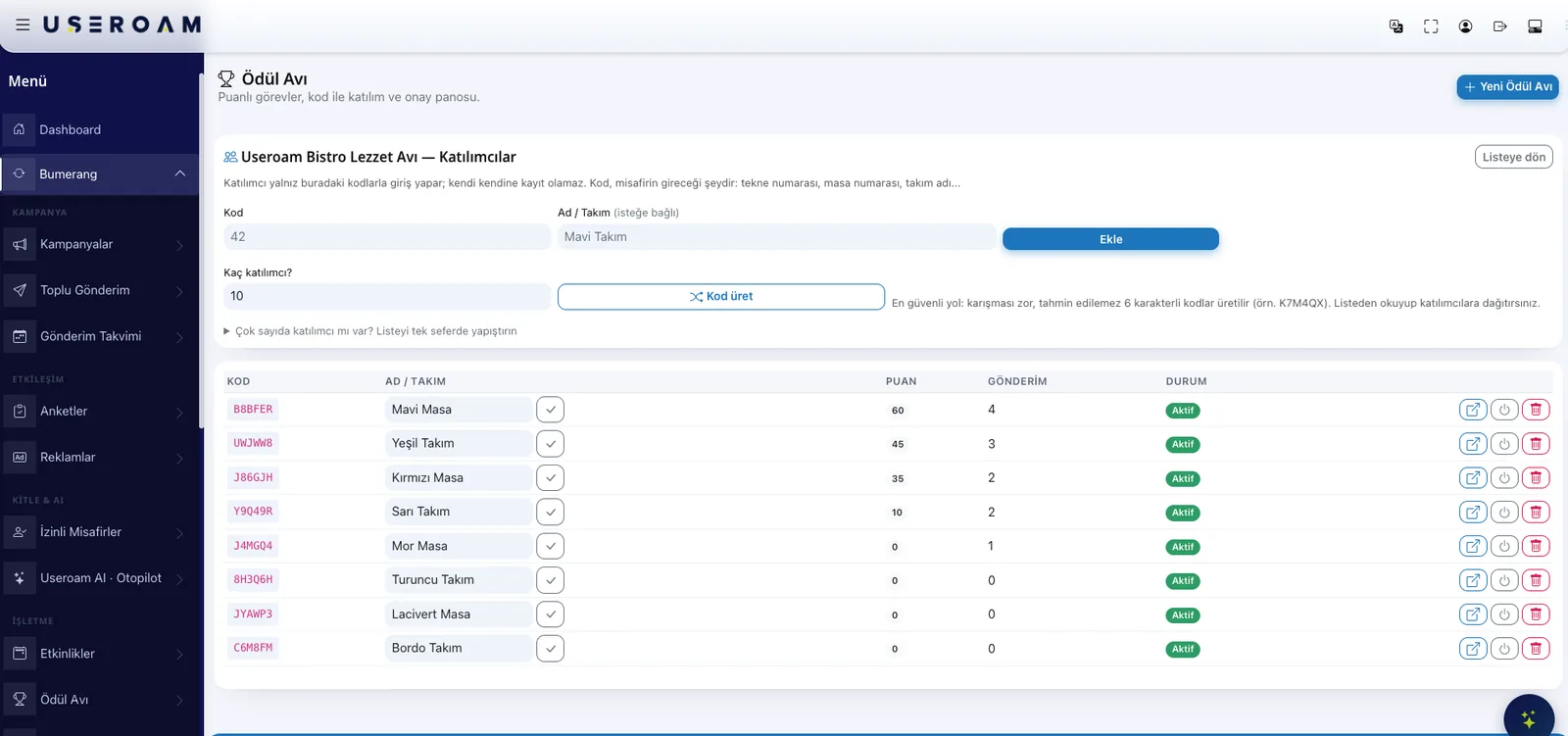This screenshot has height=736, width=1568.
Task: Click the translate language icon in header
Action: pos(1396,26)
